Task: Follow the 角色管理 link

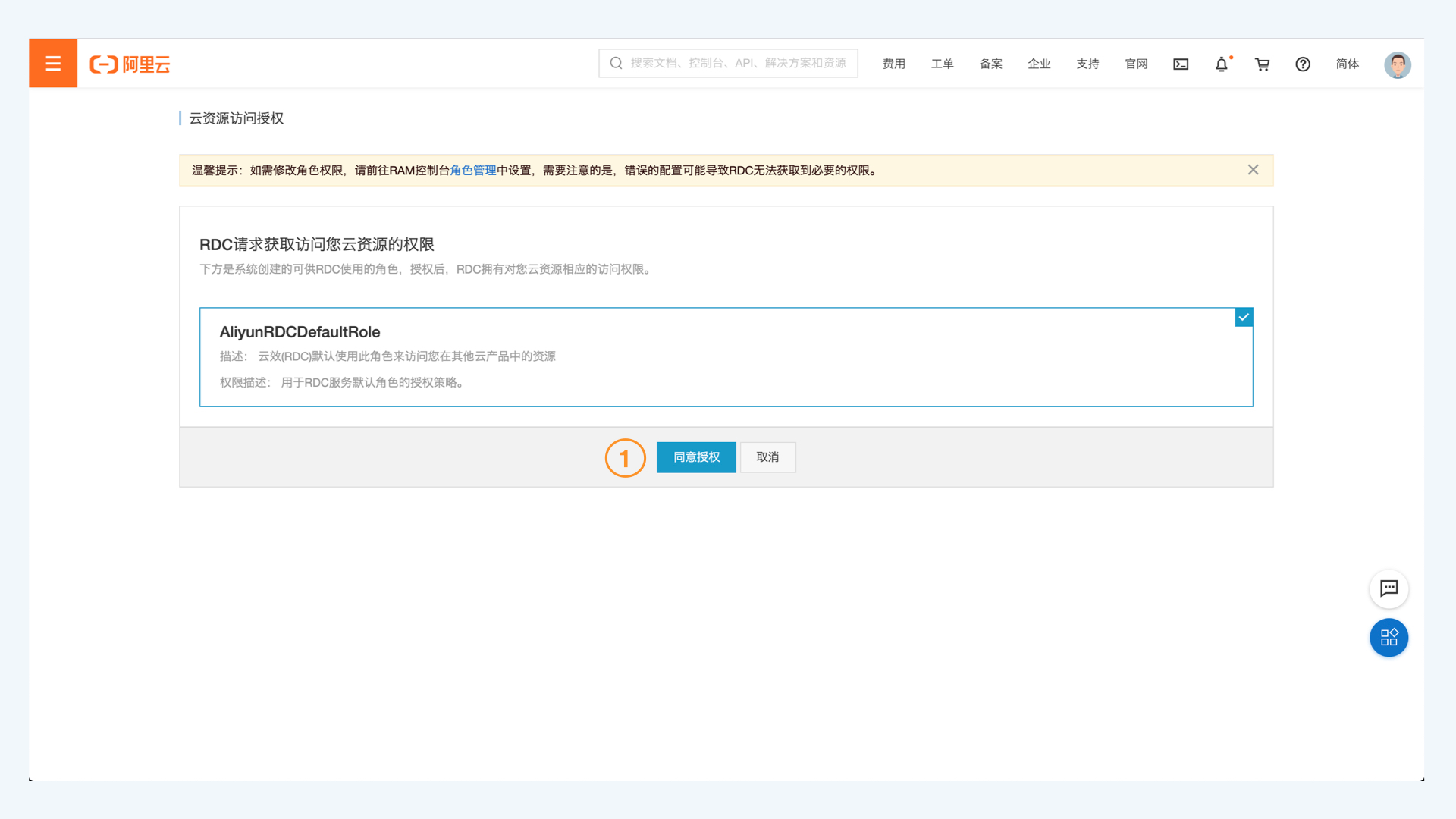Action: pyautogui.click(x=472, y=171)
